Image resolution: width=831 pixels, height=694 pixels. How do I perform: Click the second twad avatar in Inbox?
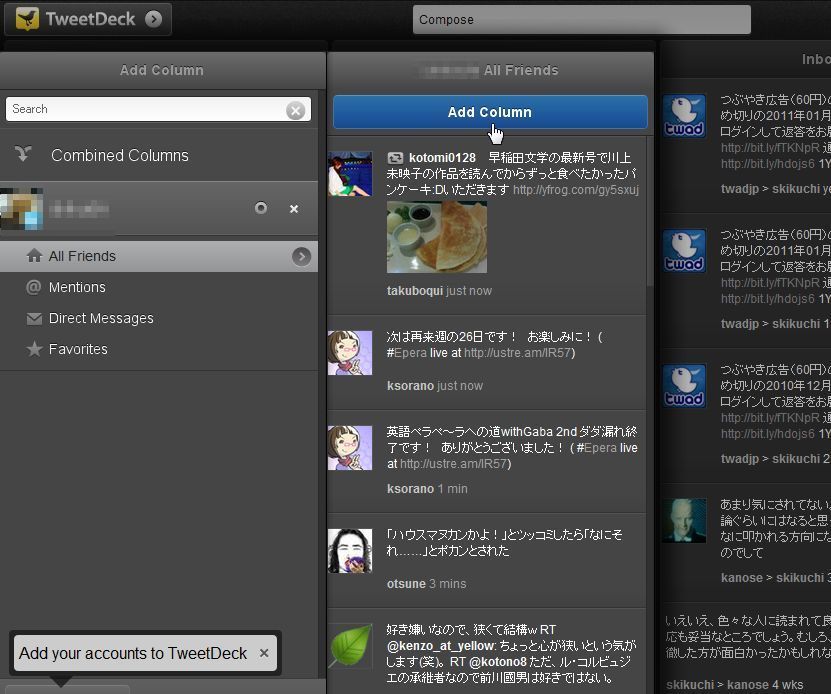pyautogui.click(x=684, y=251)
